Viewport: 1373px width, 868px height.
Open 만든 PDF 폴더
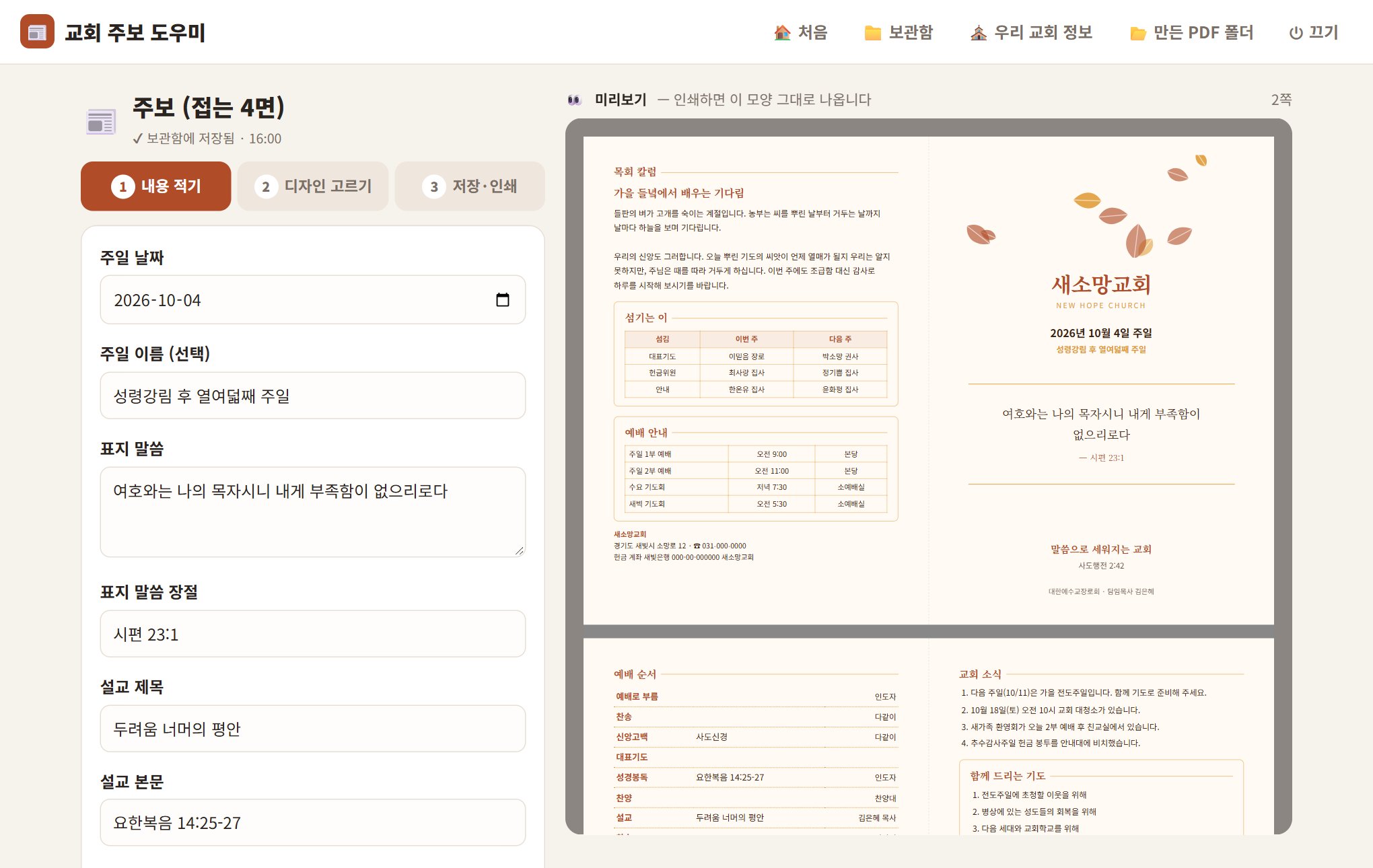1191,32
